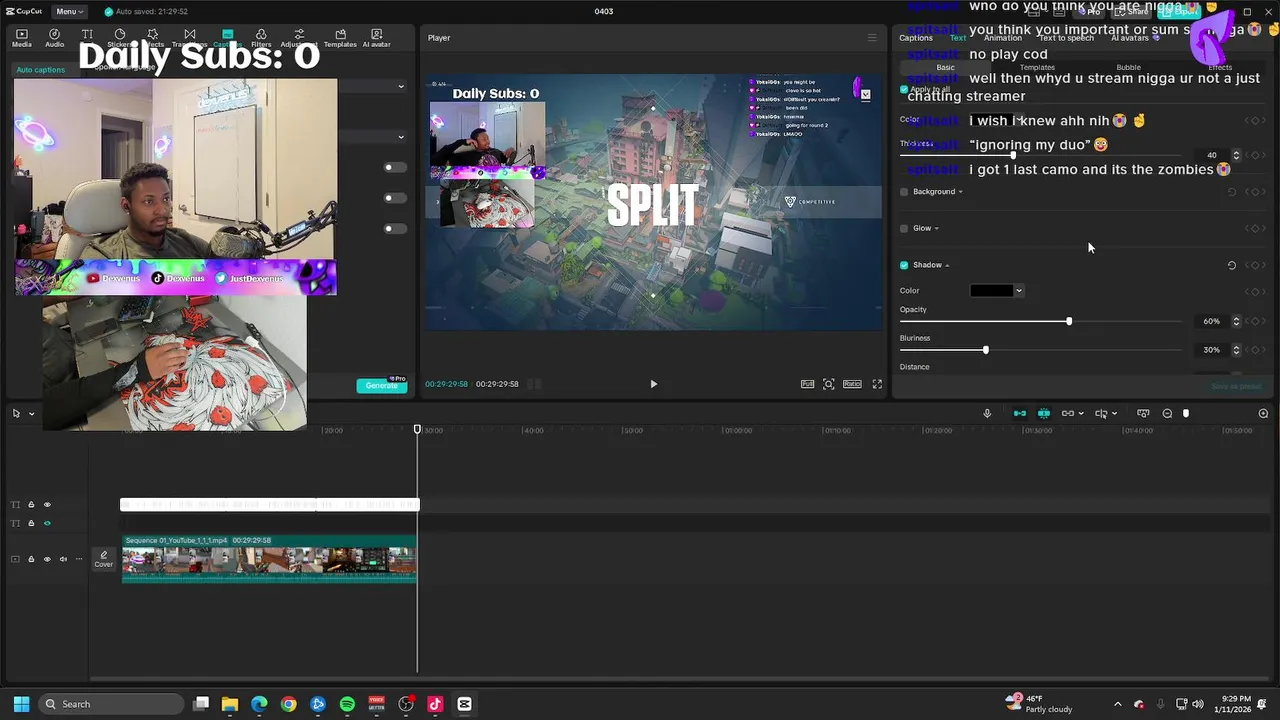Open the linkage options dropdown arrow
The height and width of the screenshot is (720, 1280).
tap(1081, 413)
